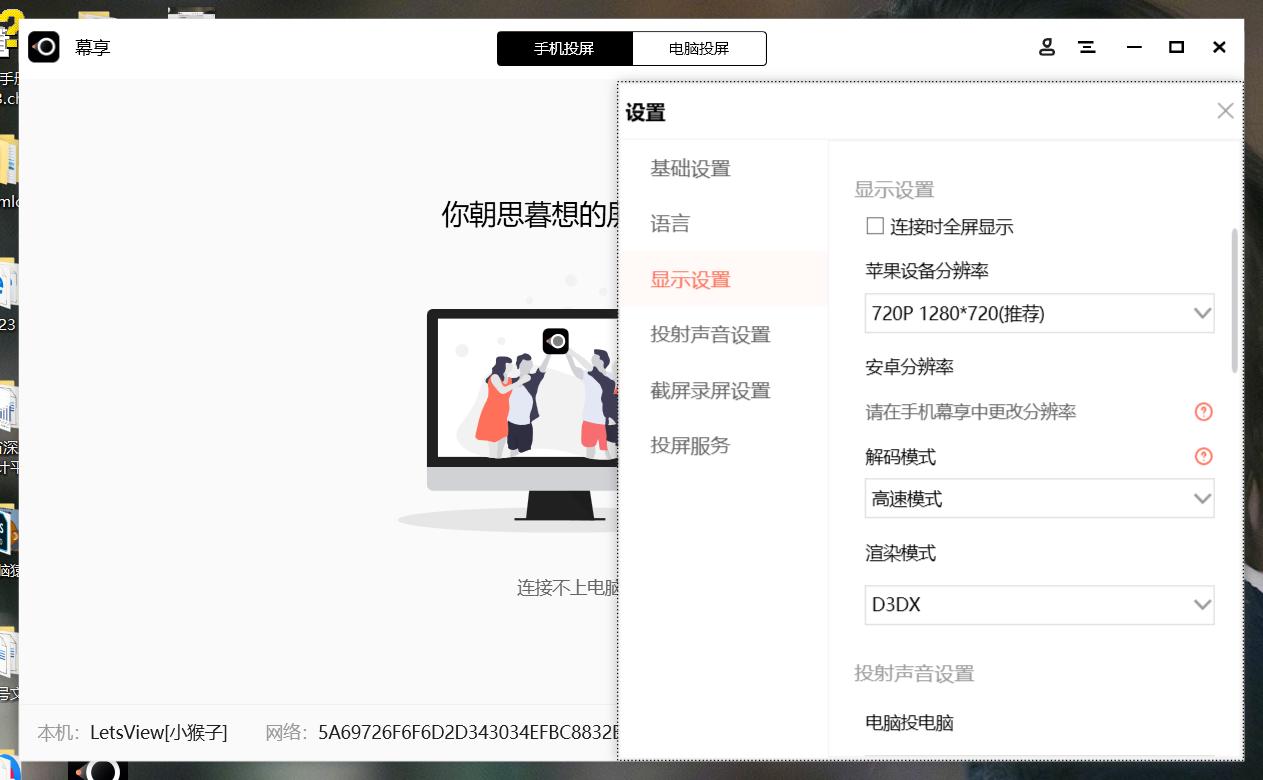The height and width of the screenshot is (780, 1263).
Task: Click the scrollbar inside the settings panel
Action: click(1236, 280)
